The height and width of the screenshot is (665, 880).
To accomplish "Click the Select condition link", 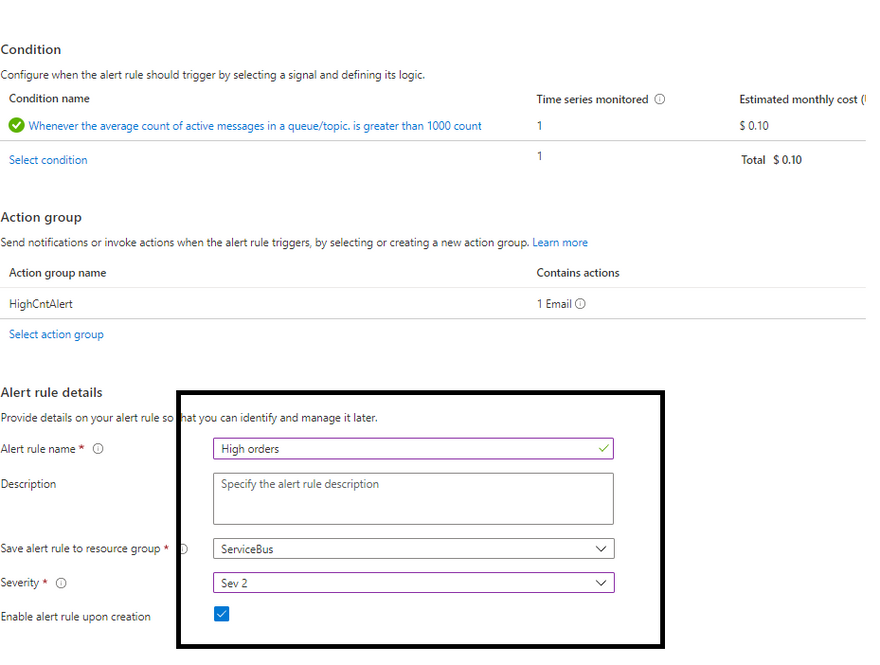I will click(x=48, y=160).
